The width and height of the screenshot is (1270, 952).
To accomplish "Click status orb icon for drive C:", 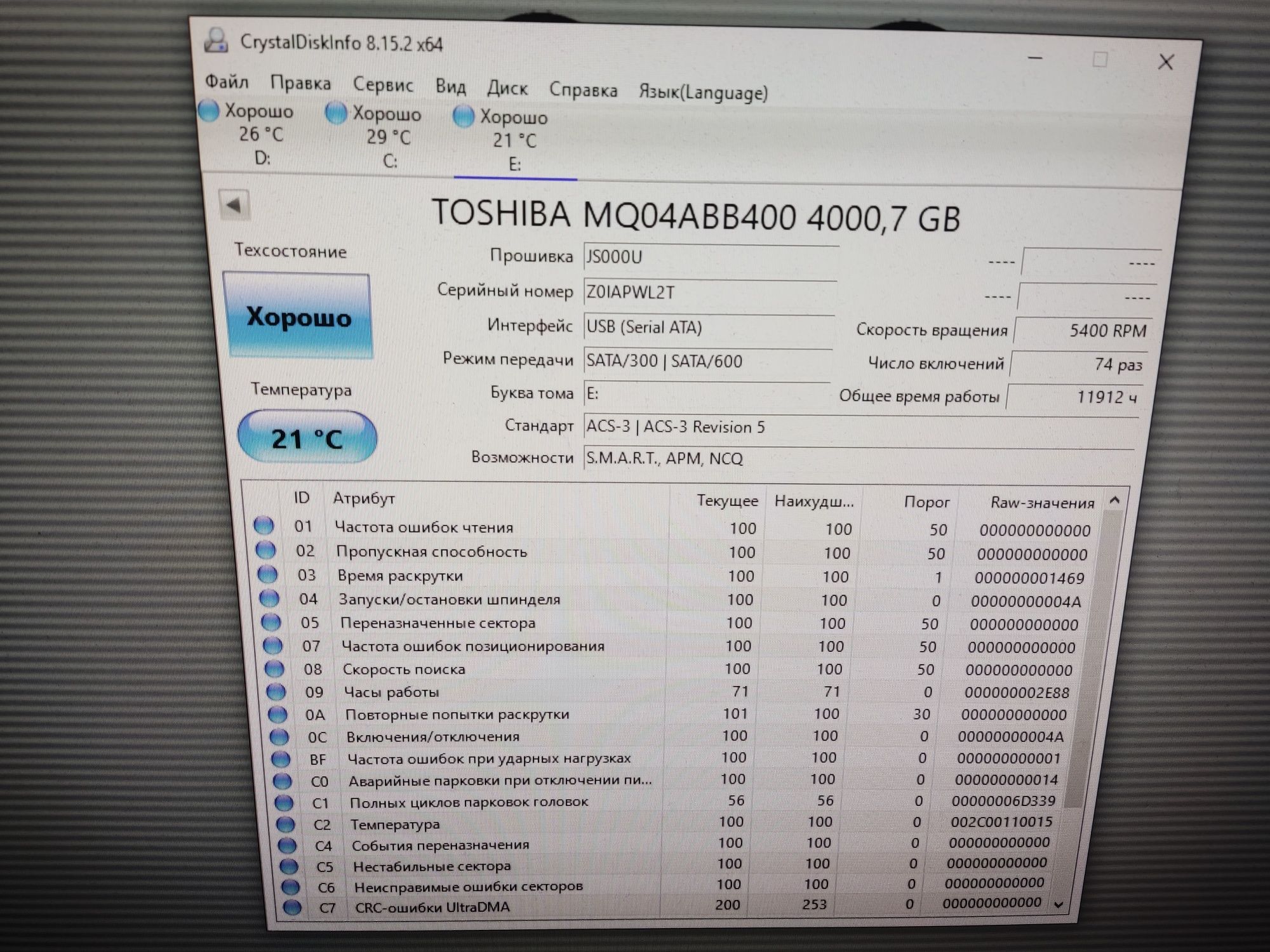I will pyautogui.click(x=336, y=114).
